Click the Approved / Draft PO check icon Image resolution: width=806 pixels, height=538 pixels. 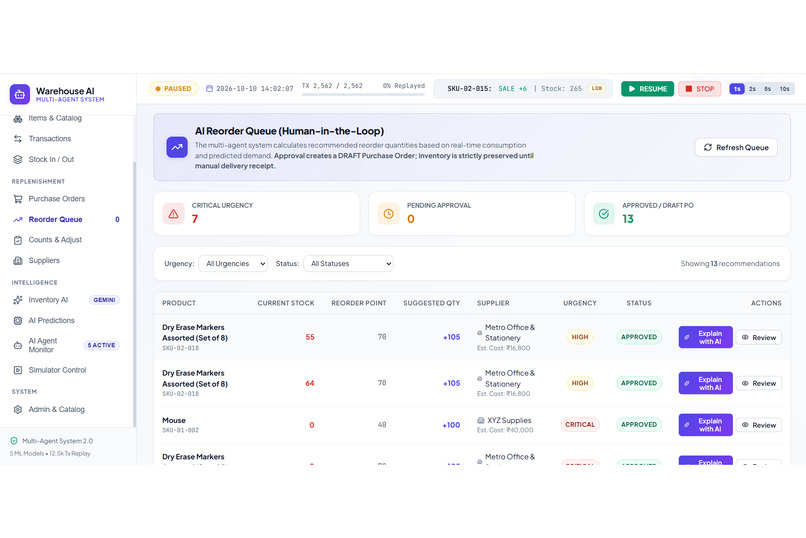pos(604,214)
